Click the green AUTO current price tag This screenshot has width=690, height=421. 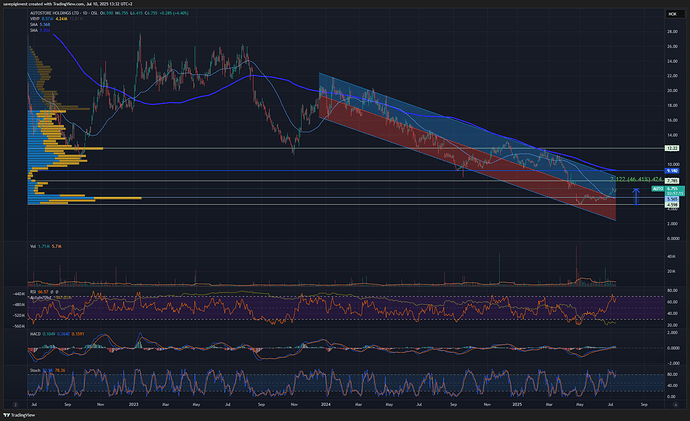click(658, 189)
